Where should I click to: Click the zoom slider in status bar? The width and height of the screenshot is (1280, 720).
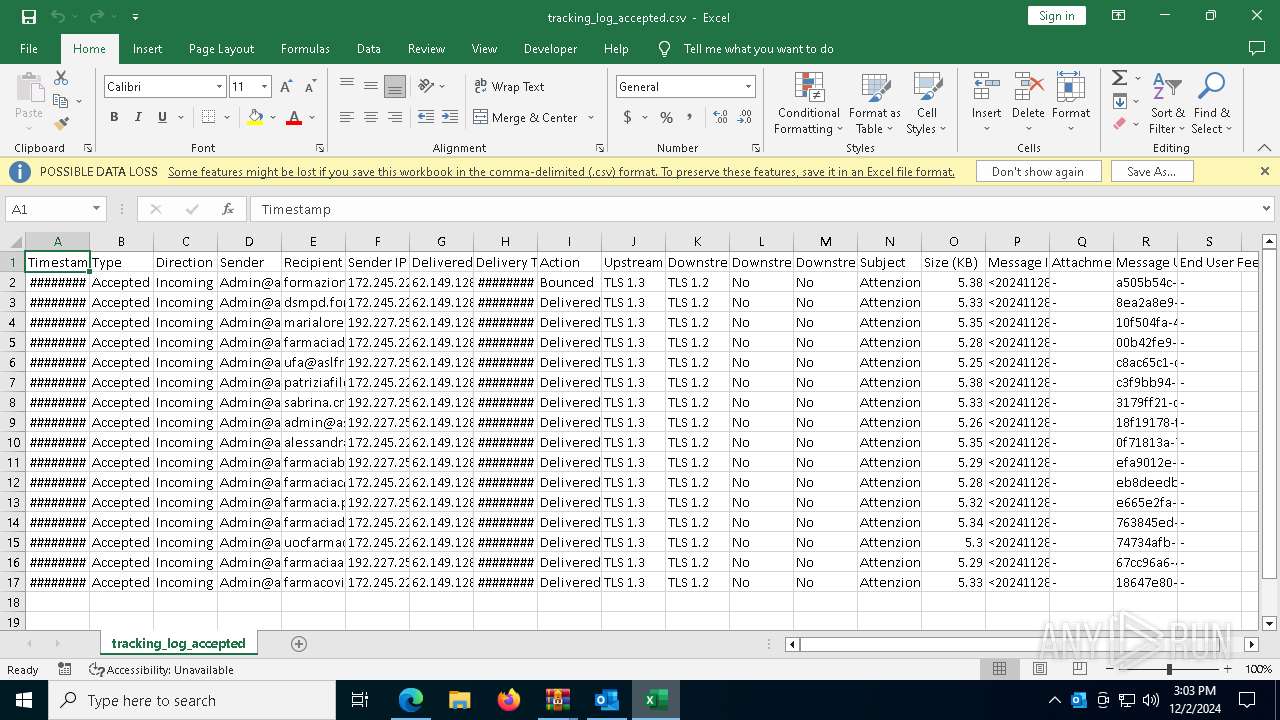coord(1168,669)
